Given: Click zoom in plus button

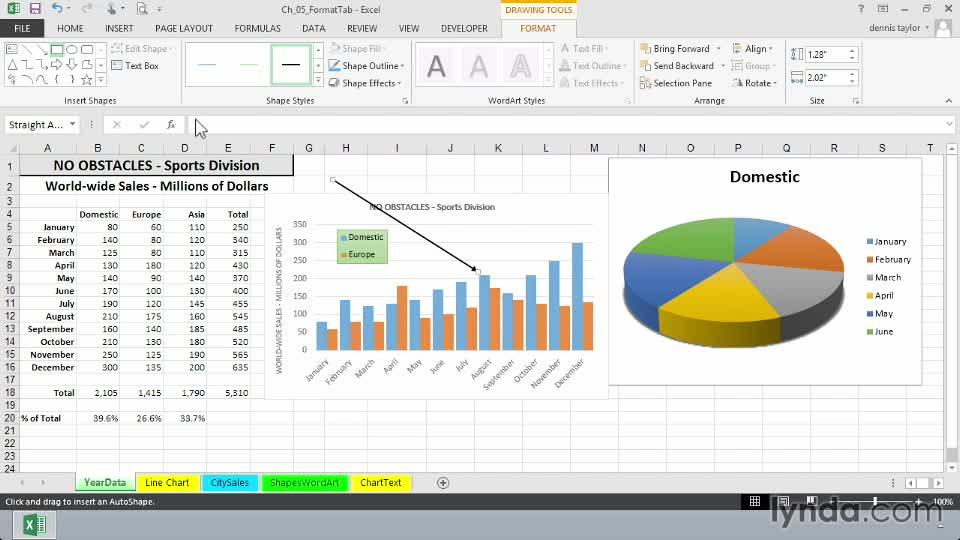Looking at the screenshot, I should pyautogui.click(x=918, y=501).
